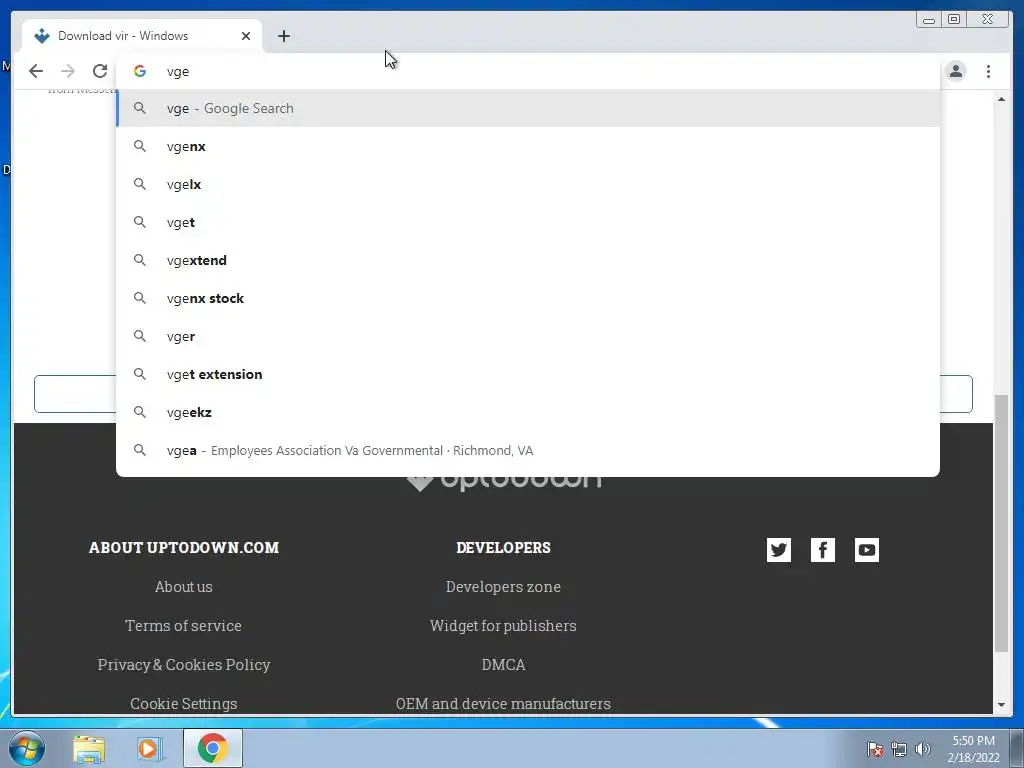Select the vgelx suggestion
Viewport: 1024px width, 768px height.
(528, 184)
